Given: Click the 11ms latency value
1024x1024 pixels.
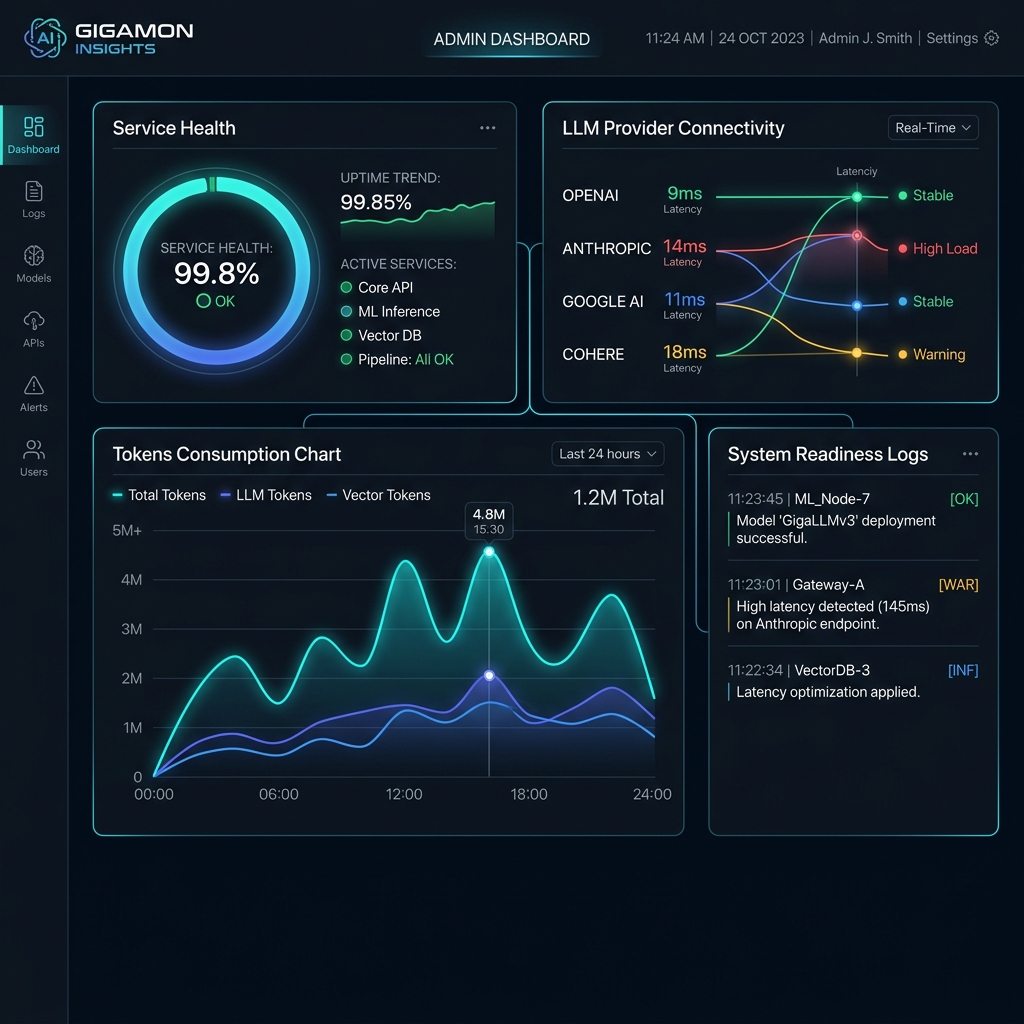Looking at the screenshot, I should click(684, 299).
